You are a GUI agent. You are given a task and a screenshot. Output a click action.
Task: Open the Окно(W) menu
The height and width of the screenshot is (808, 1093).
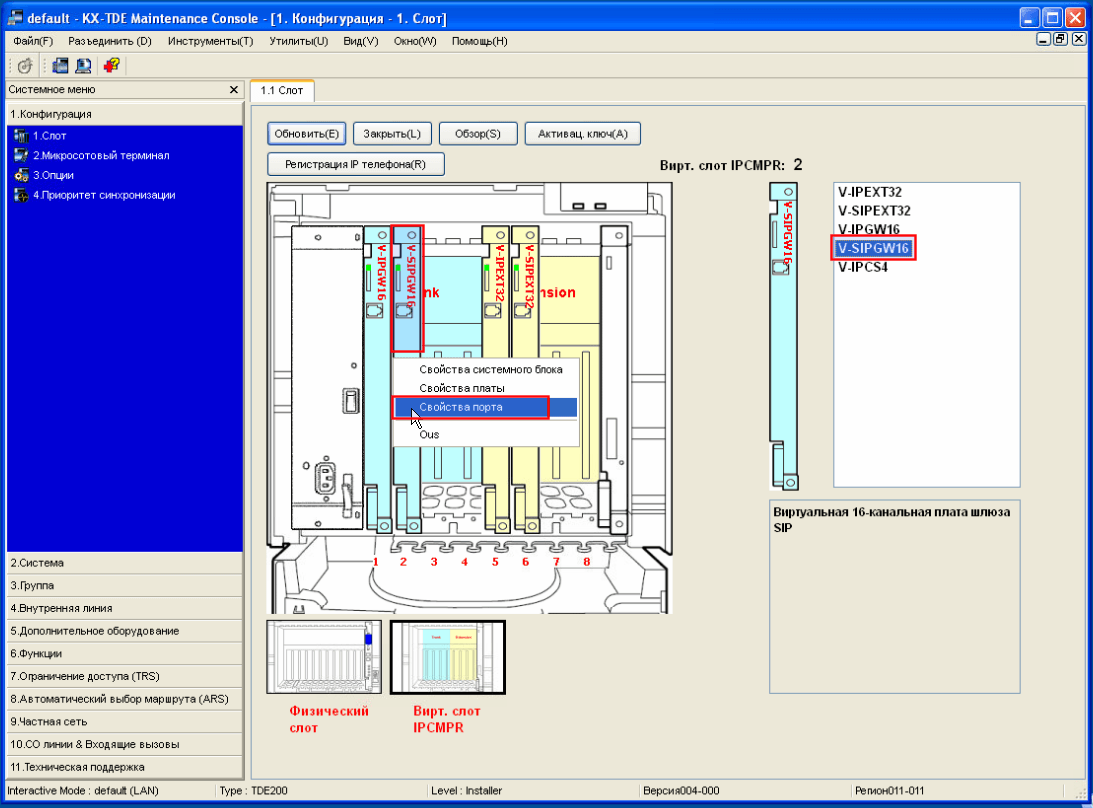coord(415,41)
